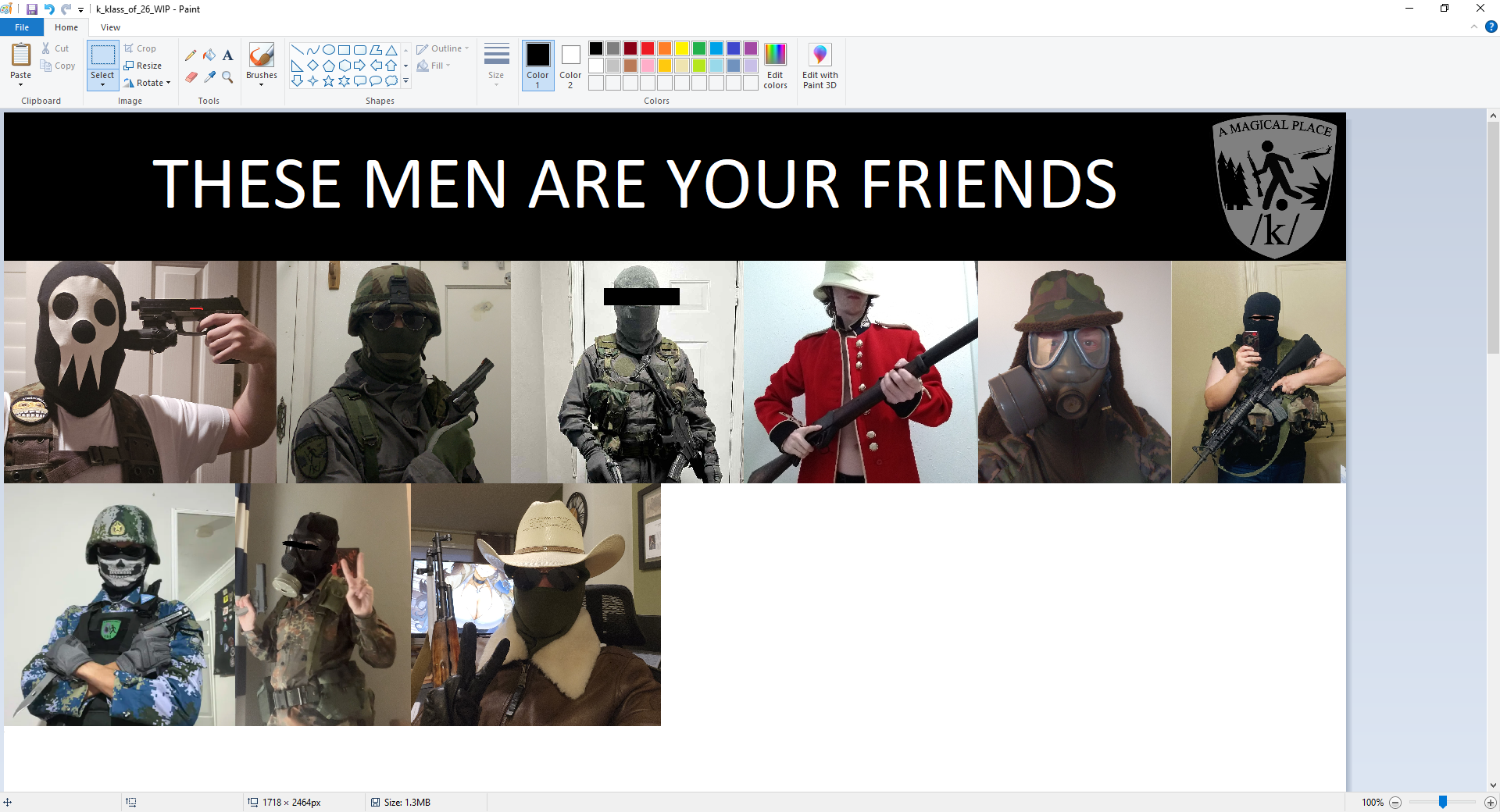Viewport: 1500px width, 812px height.
Task: Pick the Five-point star shape
Action: tap(329, 81)
